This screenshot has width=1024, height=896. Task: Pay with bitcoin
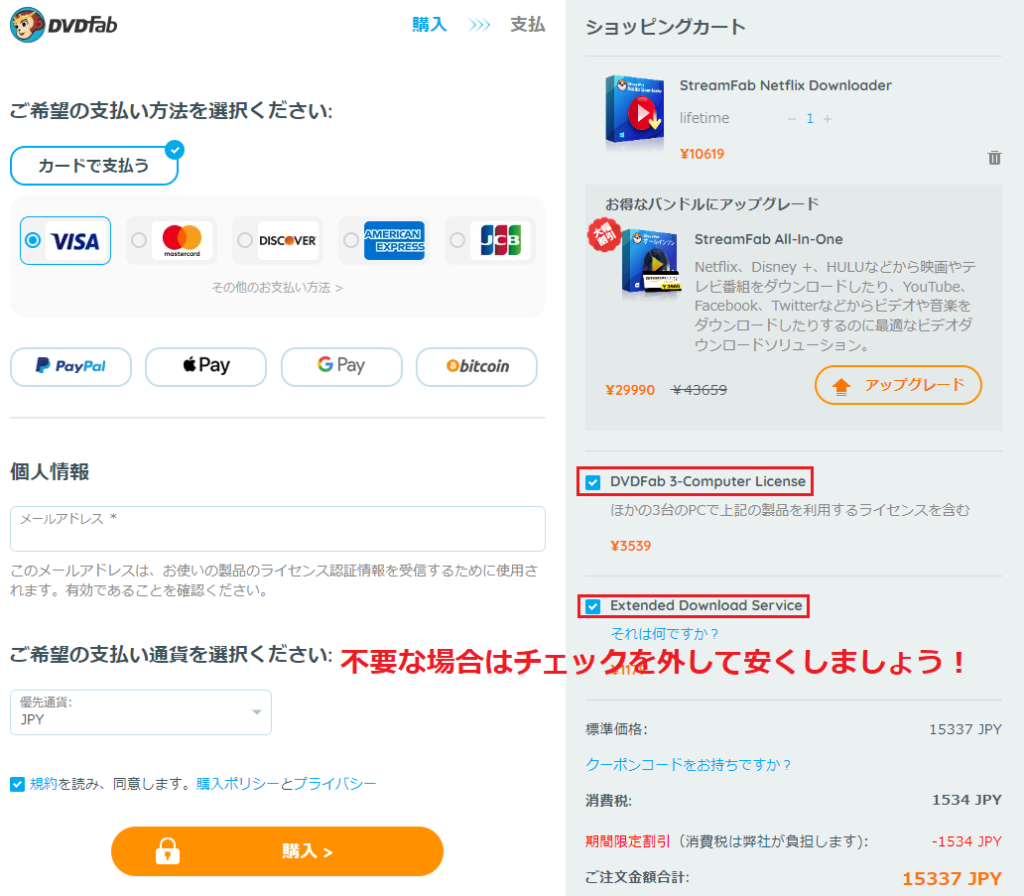point(477,366)
